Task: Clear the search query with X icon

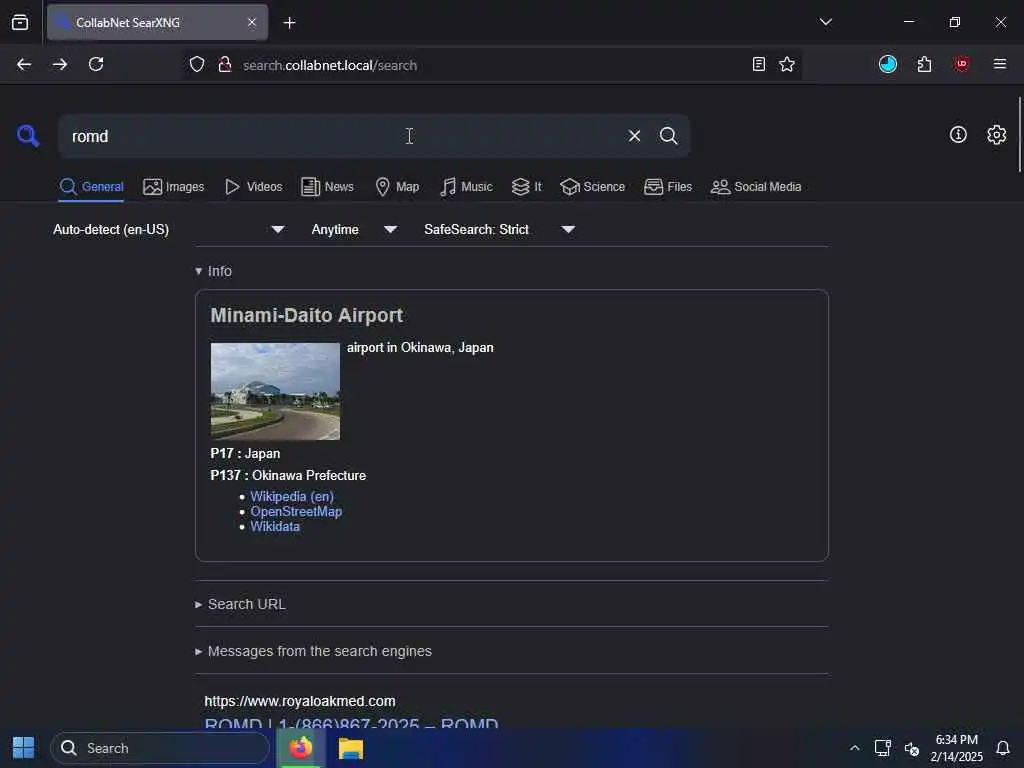Action: pyautogui.click(x=634, y=136)
